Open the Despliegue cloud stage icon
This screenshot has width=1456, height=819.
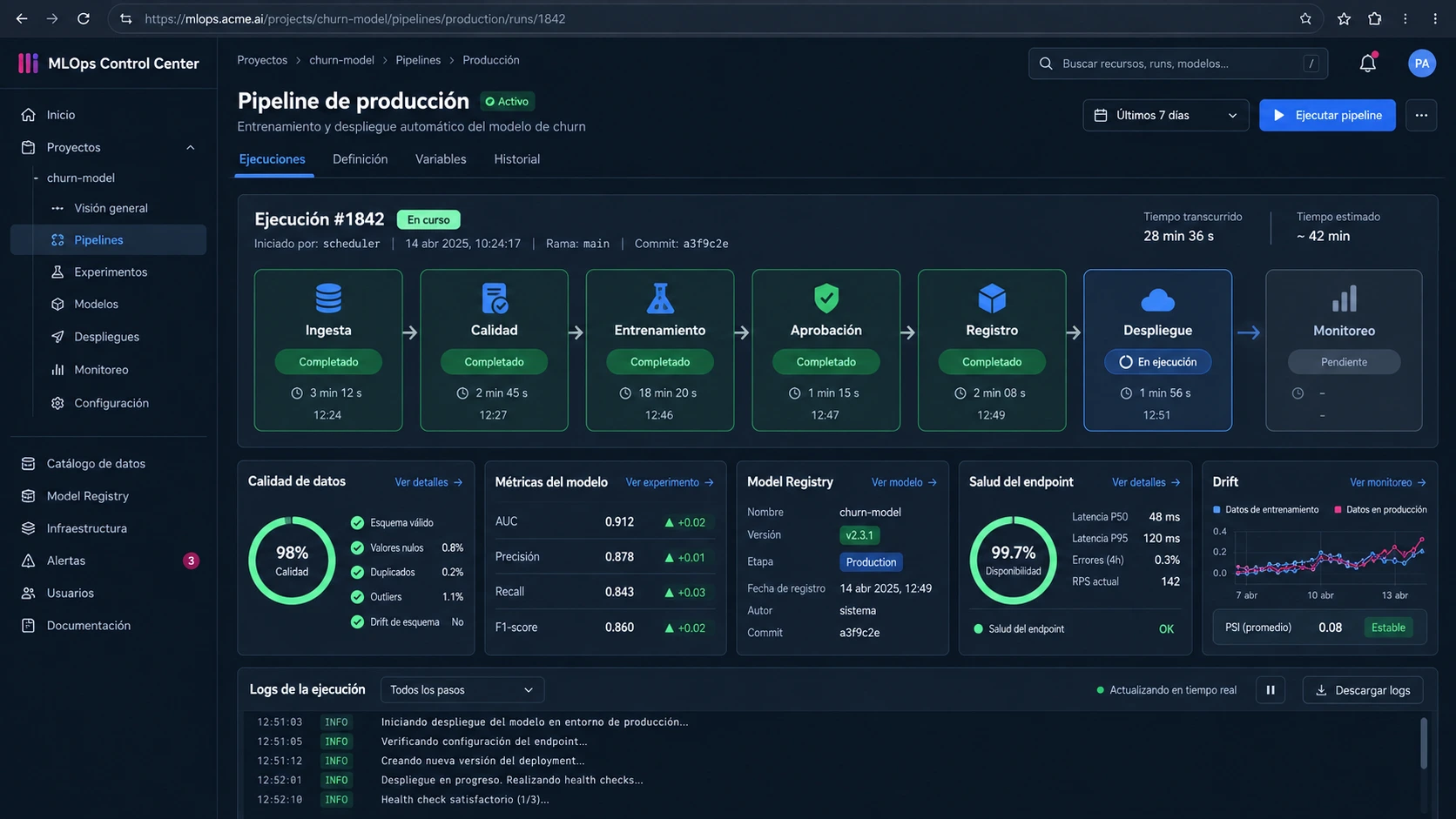coord(1157,300)
